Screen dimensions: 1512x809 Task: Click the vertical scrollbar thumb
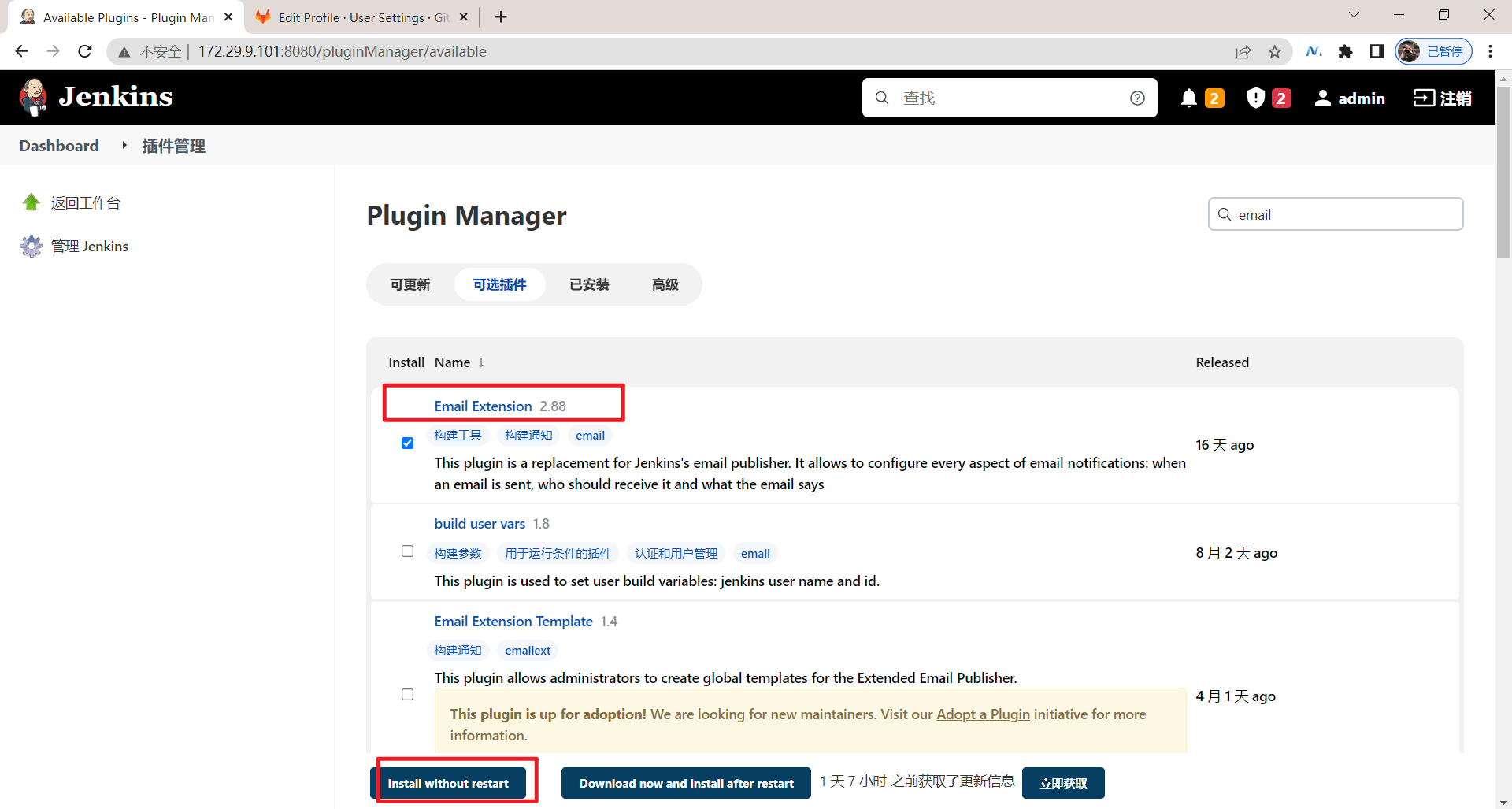click(1503, 172)
